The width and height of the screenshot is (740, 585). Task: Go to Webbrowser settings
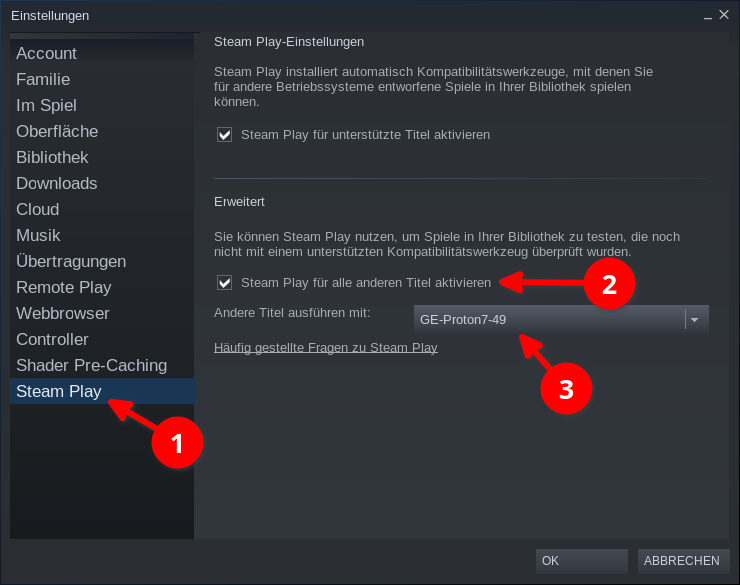(x=63, y=313)
